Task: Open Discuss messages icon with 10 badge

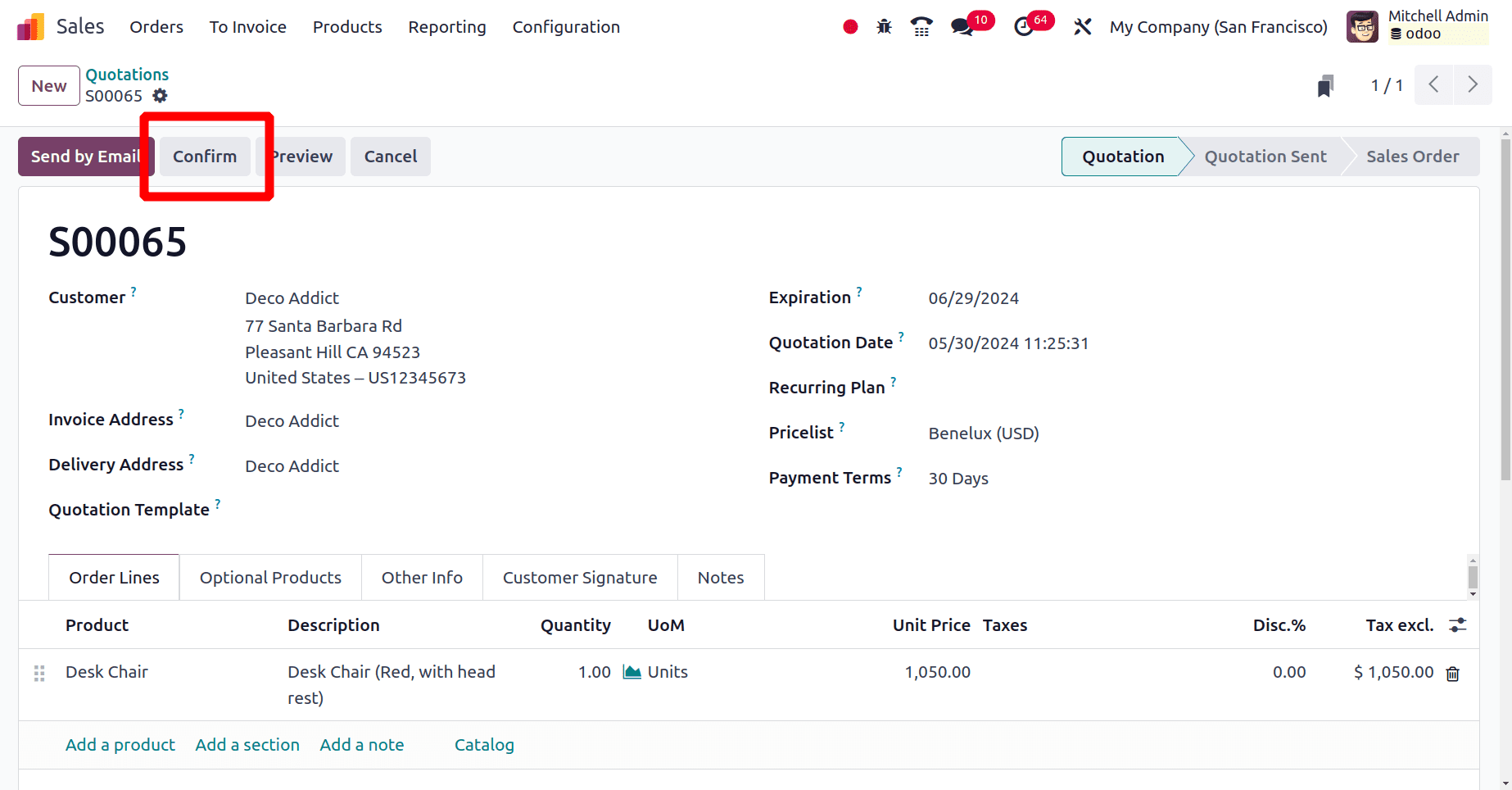Action: pyautogui.click(x=962, y=27)
